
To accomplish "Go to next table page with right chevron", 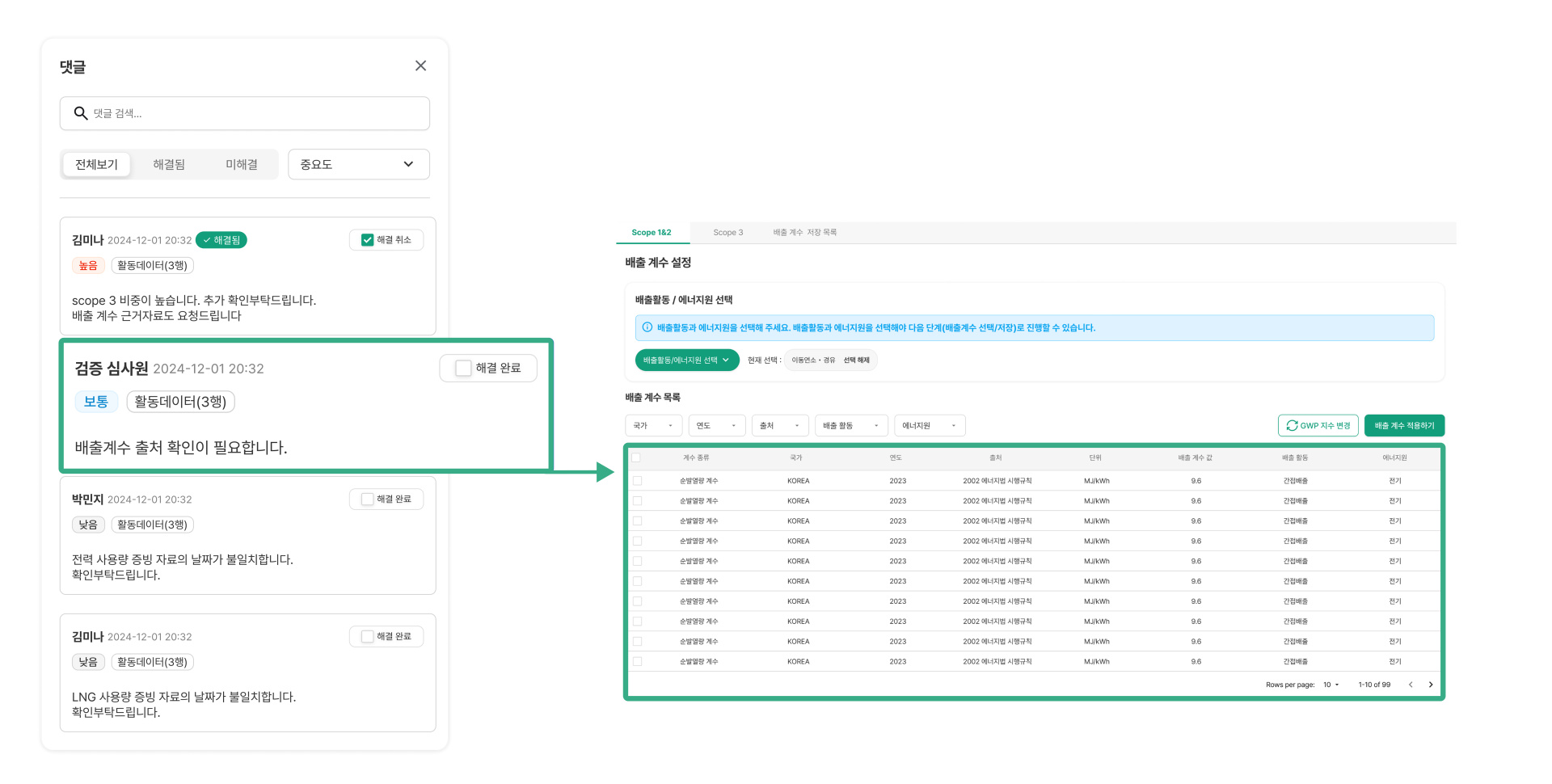I will (1431, 684).
